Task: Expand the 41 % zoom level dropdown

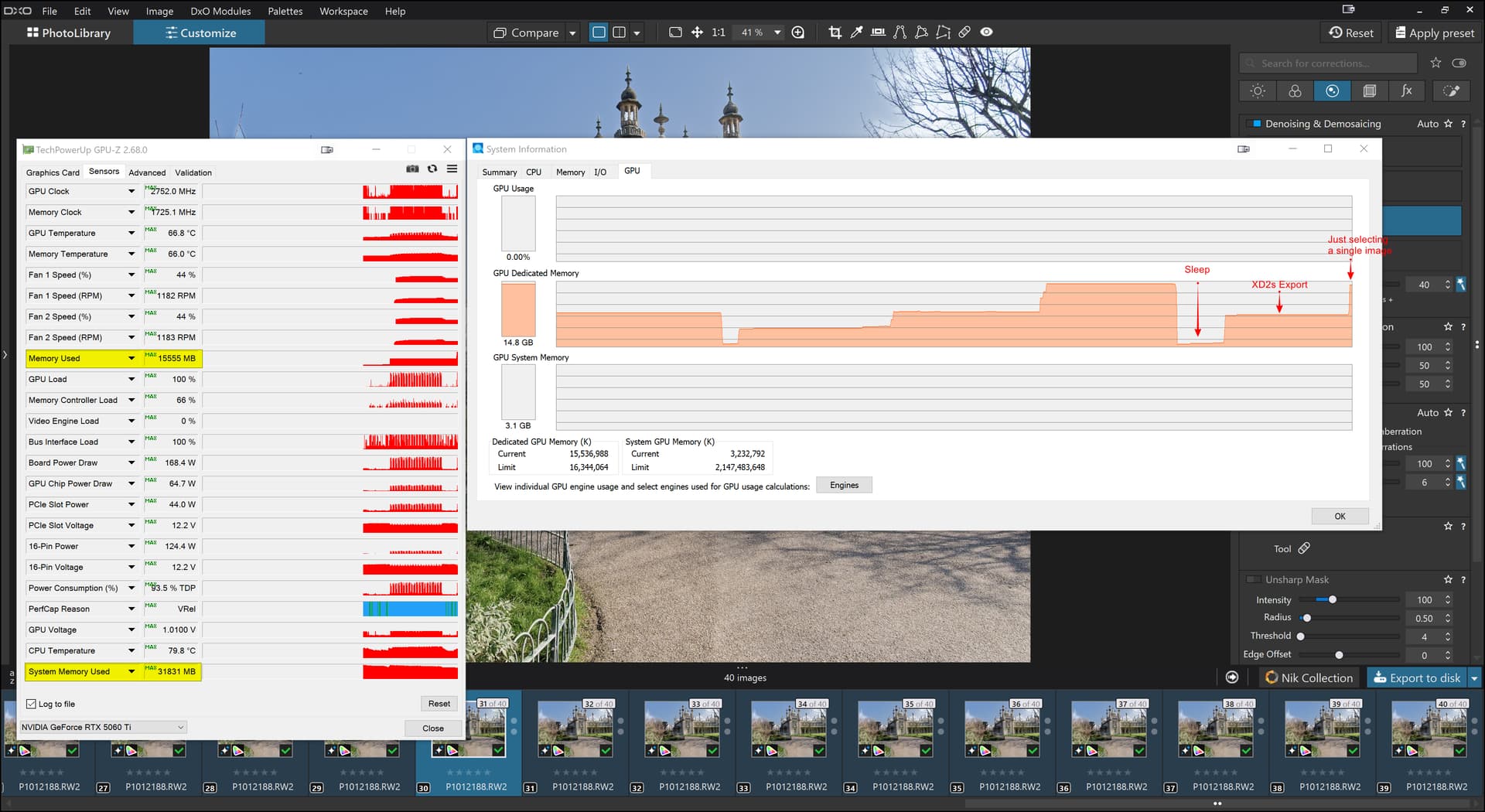Action: click(x=777, y=32)
